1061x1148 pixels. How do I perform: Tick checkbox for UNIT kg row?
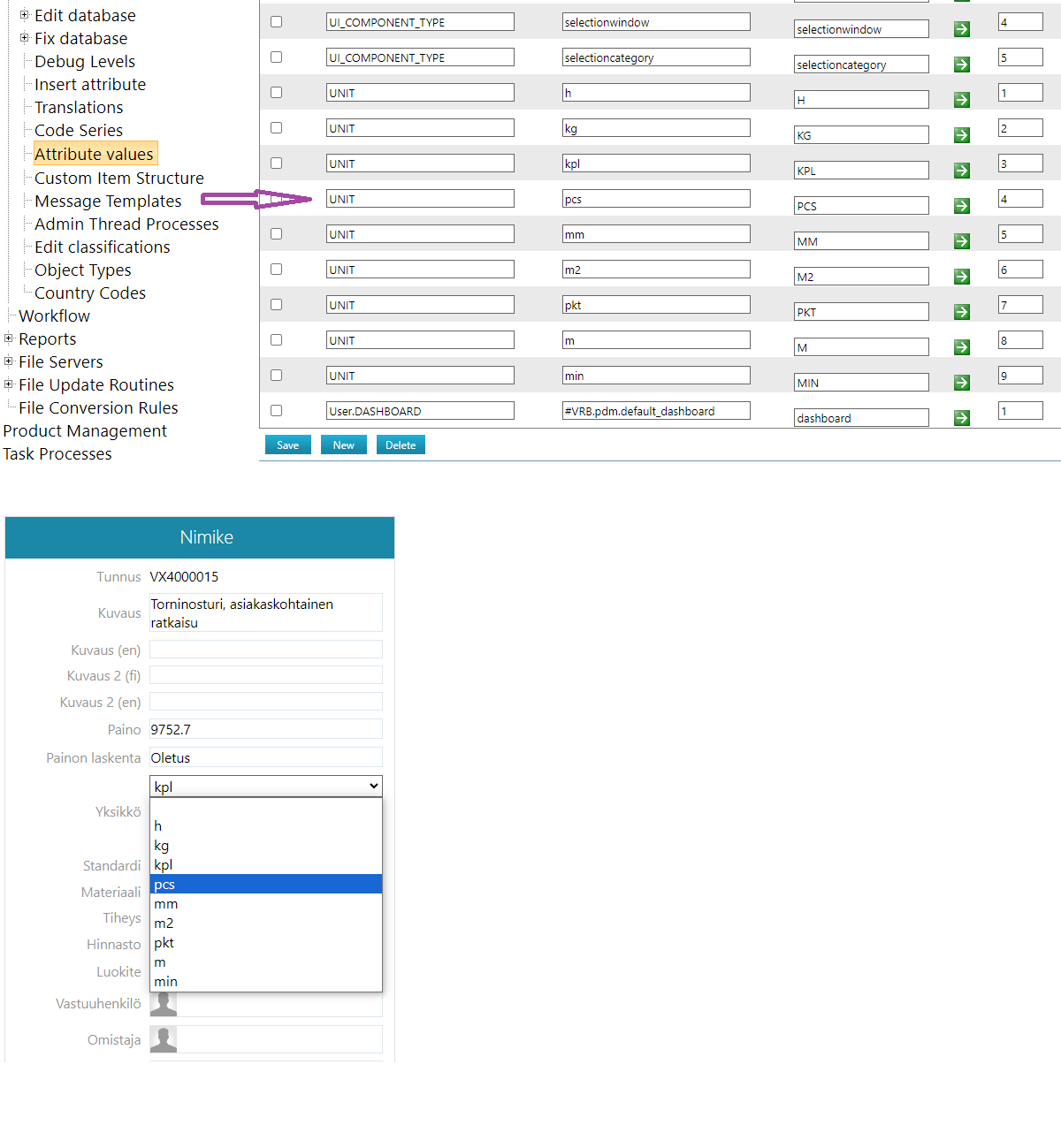277,128
